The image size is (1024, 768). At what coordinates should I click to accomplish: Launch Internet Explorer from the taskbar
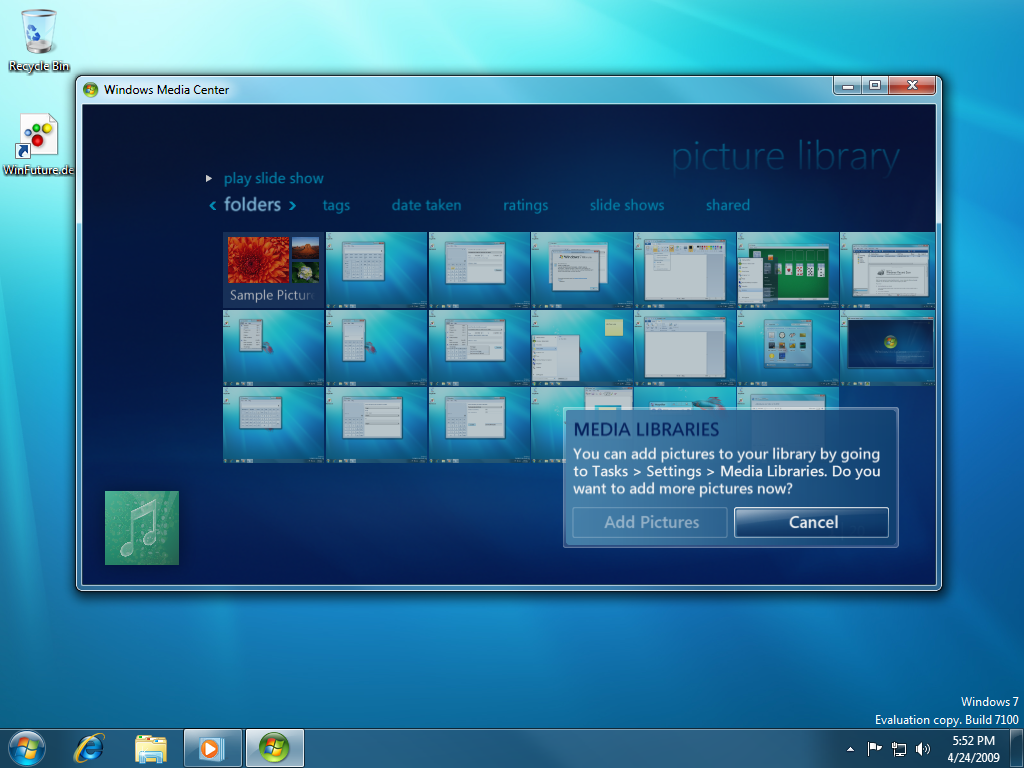tap(89, 748)
